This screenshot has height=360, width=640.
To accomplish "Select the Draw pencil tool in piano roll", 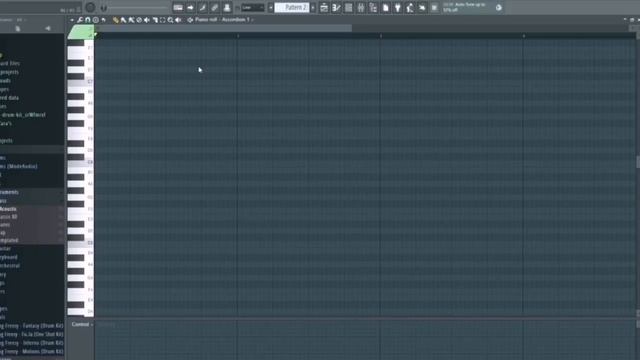I will 115,20.
